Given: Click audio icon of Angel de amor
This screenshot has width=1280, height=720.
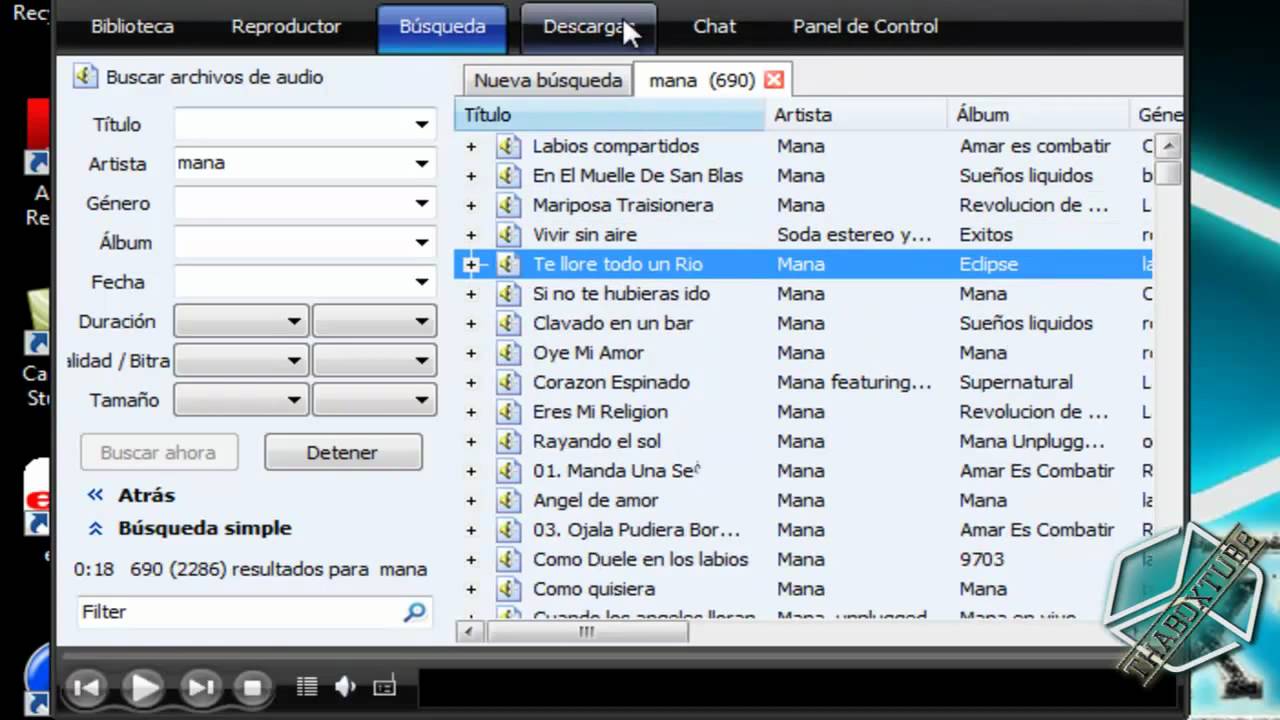Looking at the screenshot, I should 509,500.
